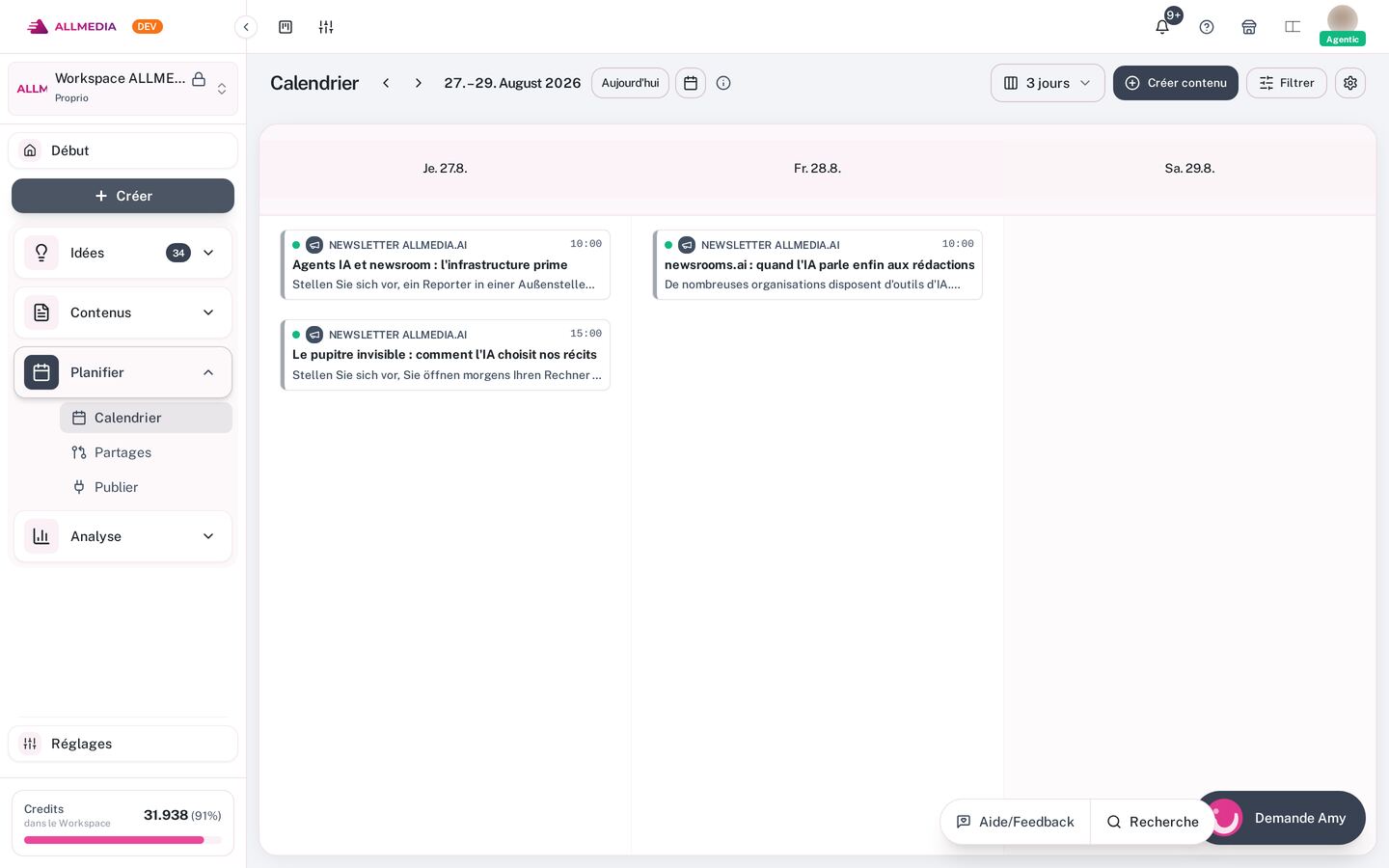Open the Aide/Feedback button
This screenshot has height=868, width=1389.
[1016, 822]
